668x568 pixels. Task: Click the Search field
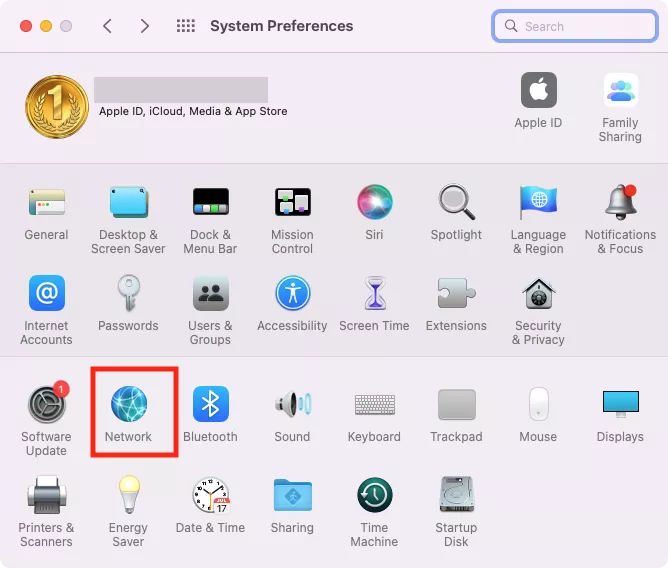click(x=575, y=26)
